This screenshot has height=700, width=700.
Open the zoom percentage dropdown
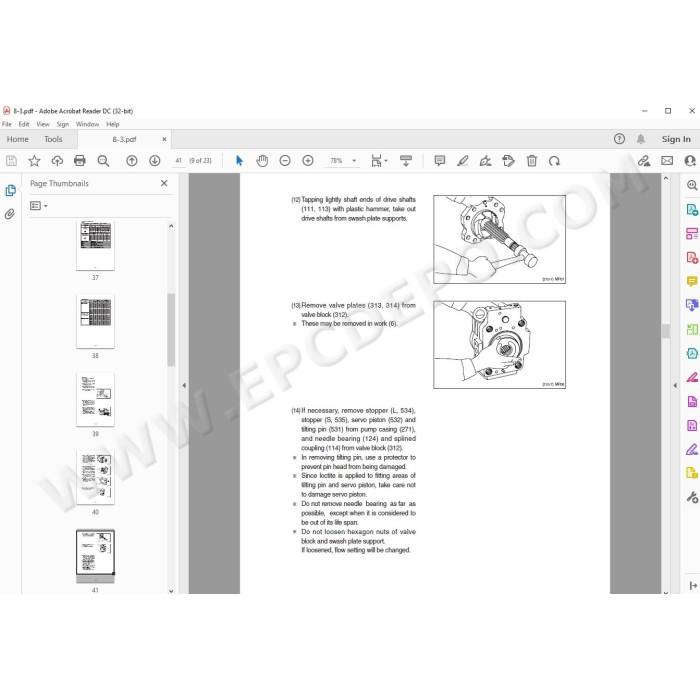pos(354,161)
